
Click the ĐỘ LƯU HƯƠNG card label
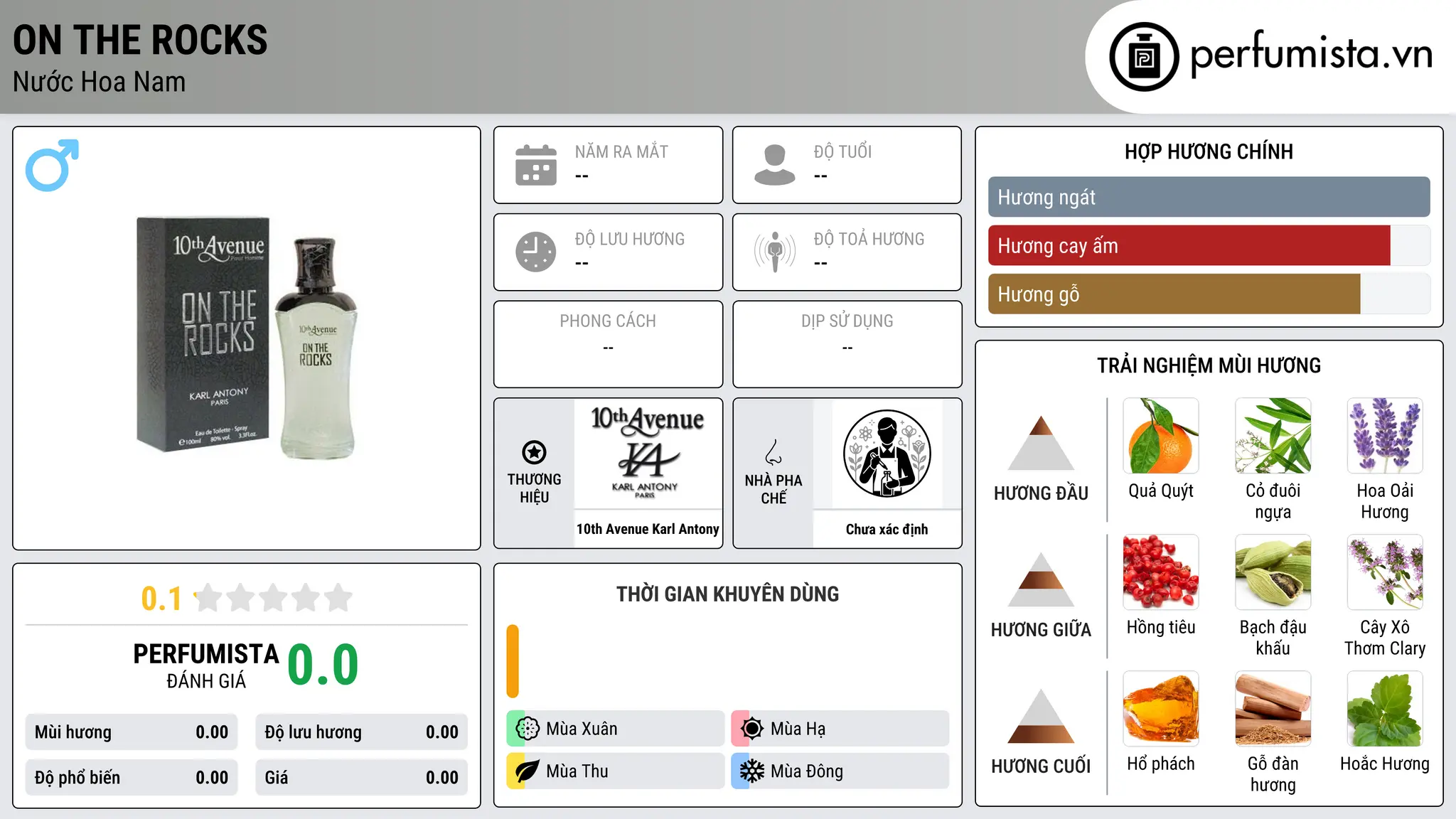(629, 239)
